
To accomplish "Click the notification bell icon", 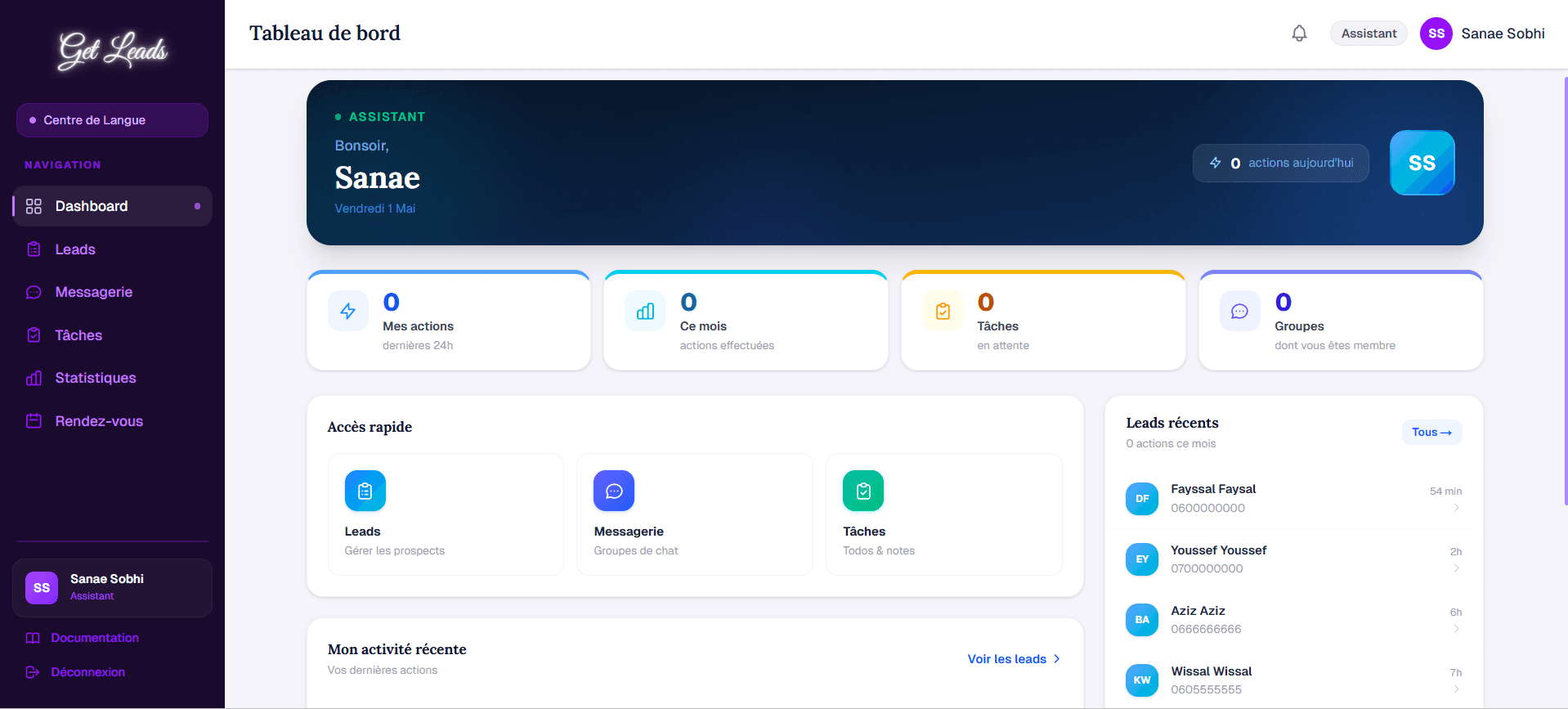I will click(1299, 34).
